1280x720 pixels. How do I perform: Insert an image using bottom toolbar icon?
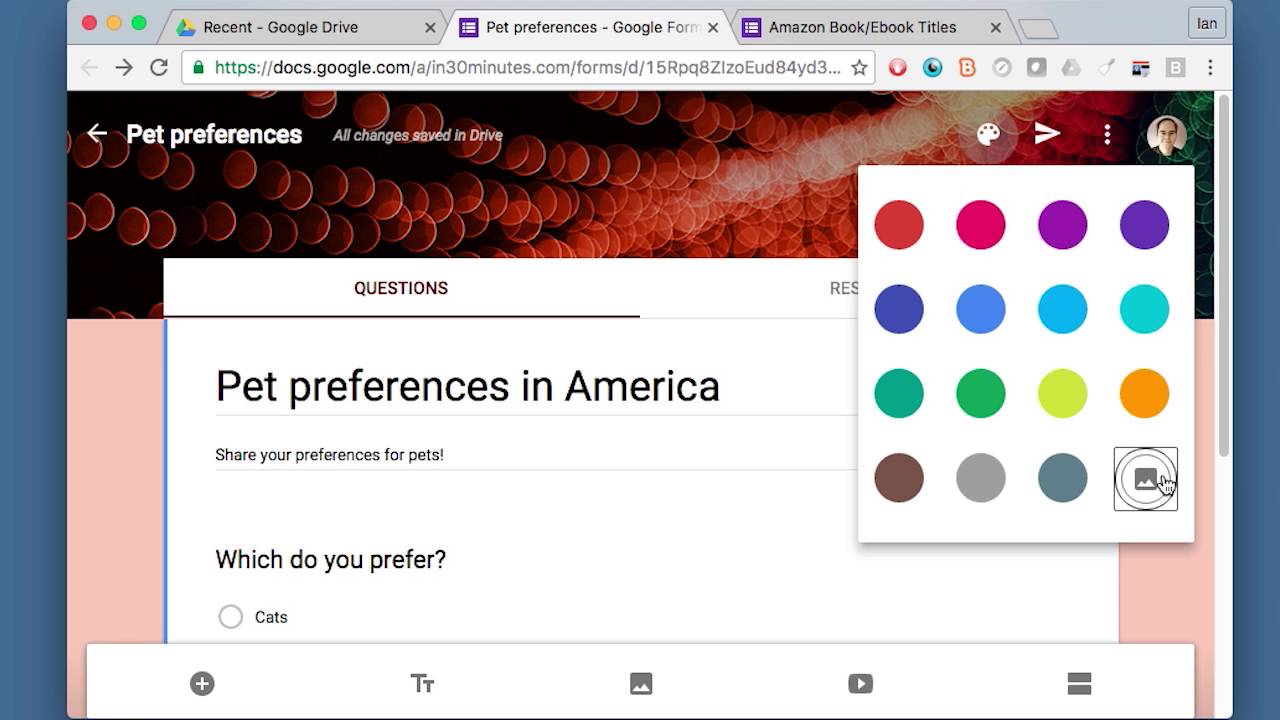641,683
